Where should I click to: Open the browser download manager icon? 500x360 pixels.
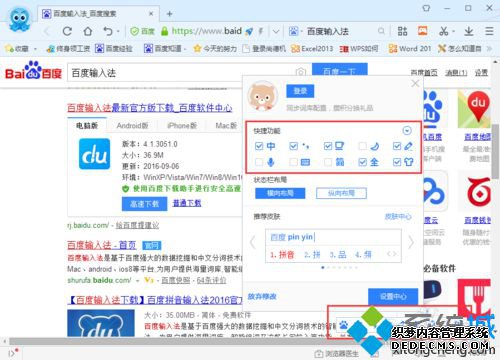[469, 31]
